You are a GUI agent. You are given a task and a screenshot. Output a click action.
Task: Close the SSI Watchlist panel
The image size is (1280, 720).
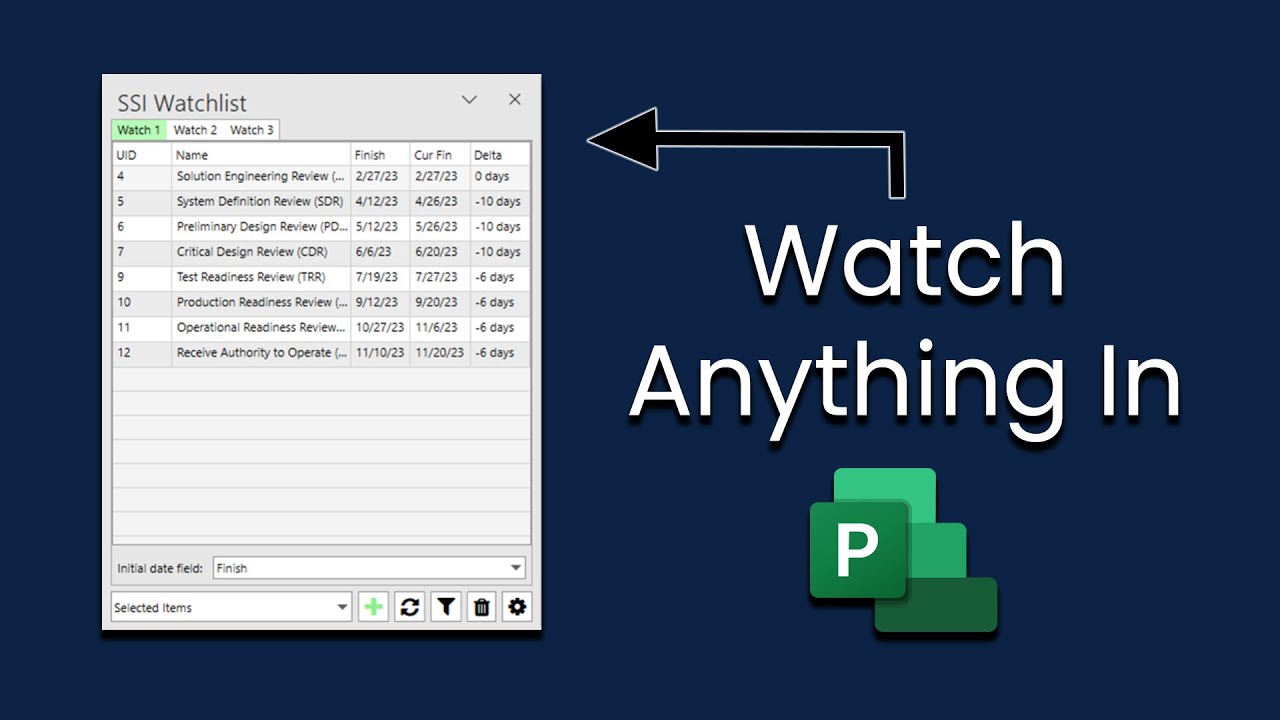pyautogui.click(x=515, y=99)
